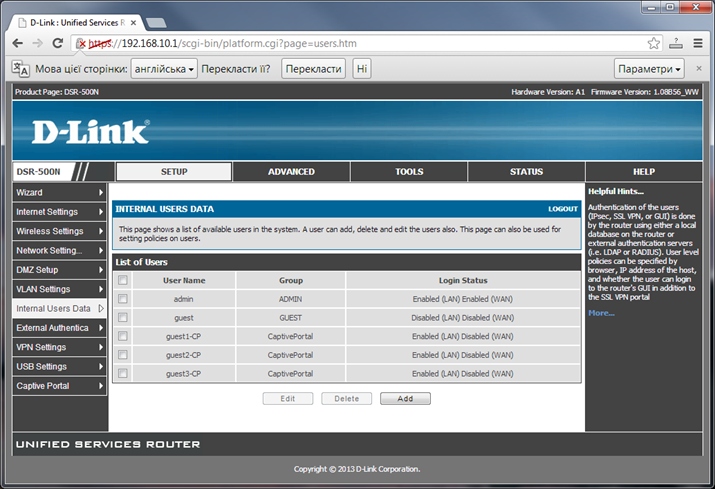This screenshot has height=489, width=715.
Task: Click the D-Link logo
Action: point(90,132)
